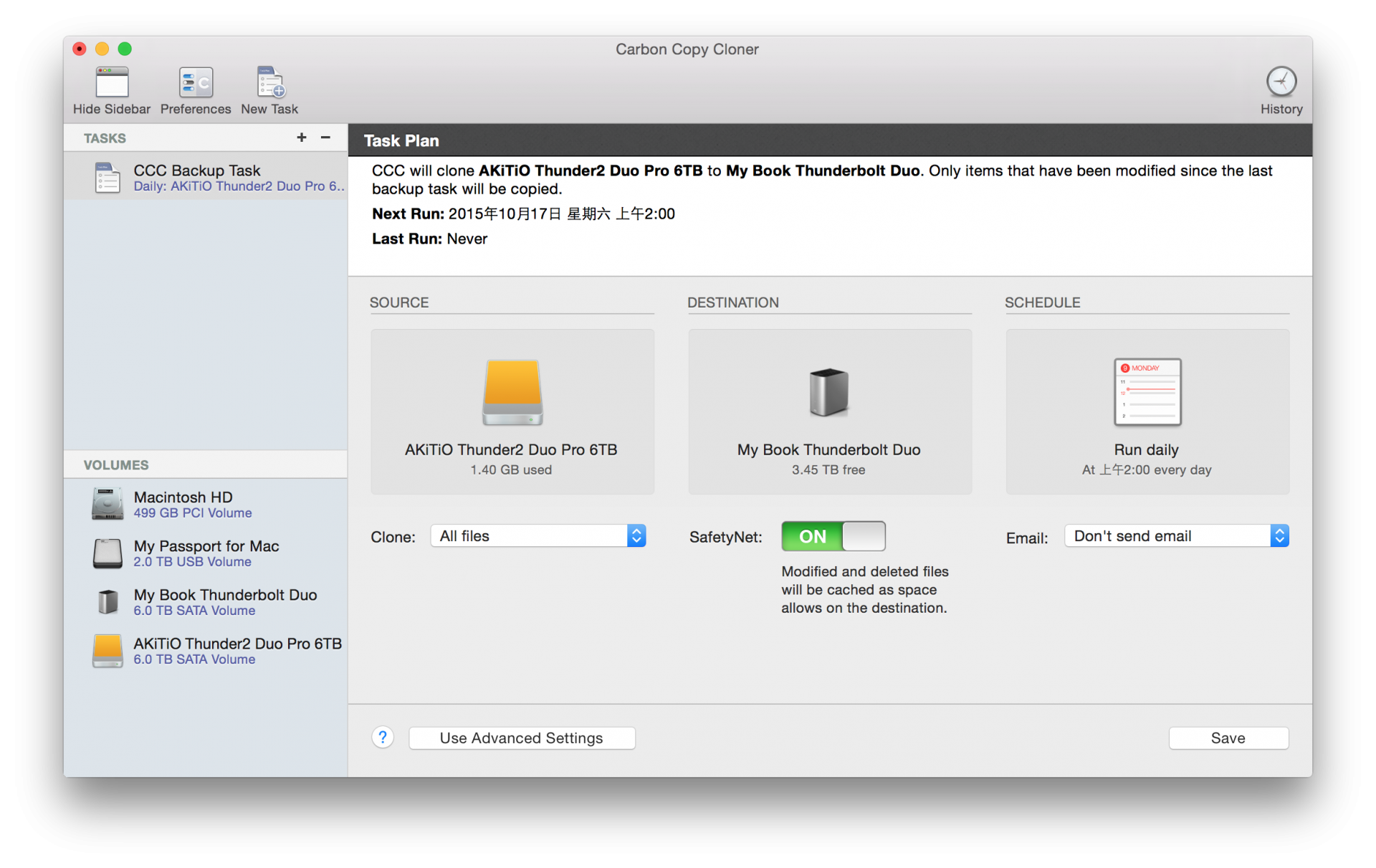The height and width of the screenshot is (868, 1376).
Task: Click the Hide Sidebar toolbar icon
Action: pyautogui.click(x=112, y=83)
